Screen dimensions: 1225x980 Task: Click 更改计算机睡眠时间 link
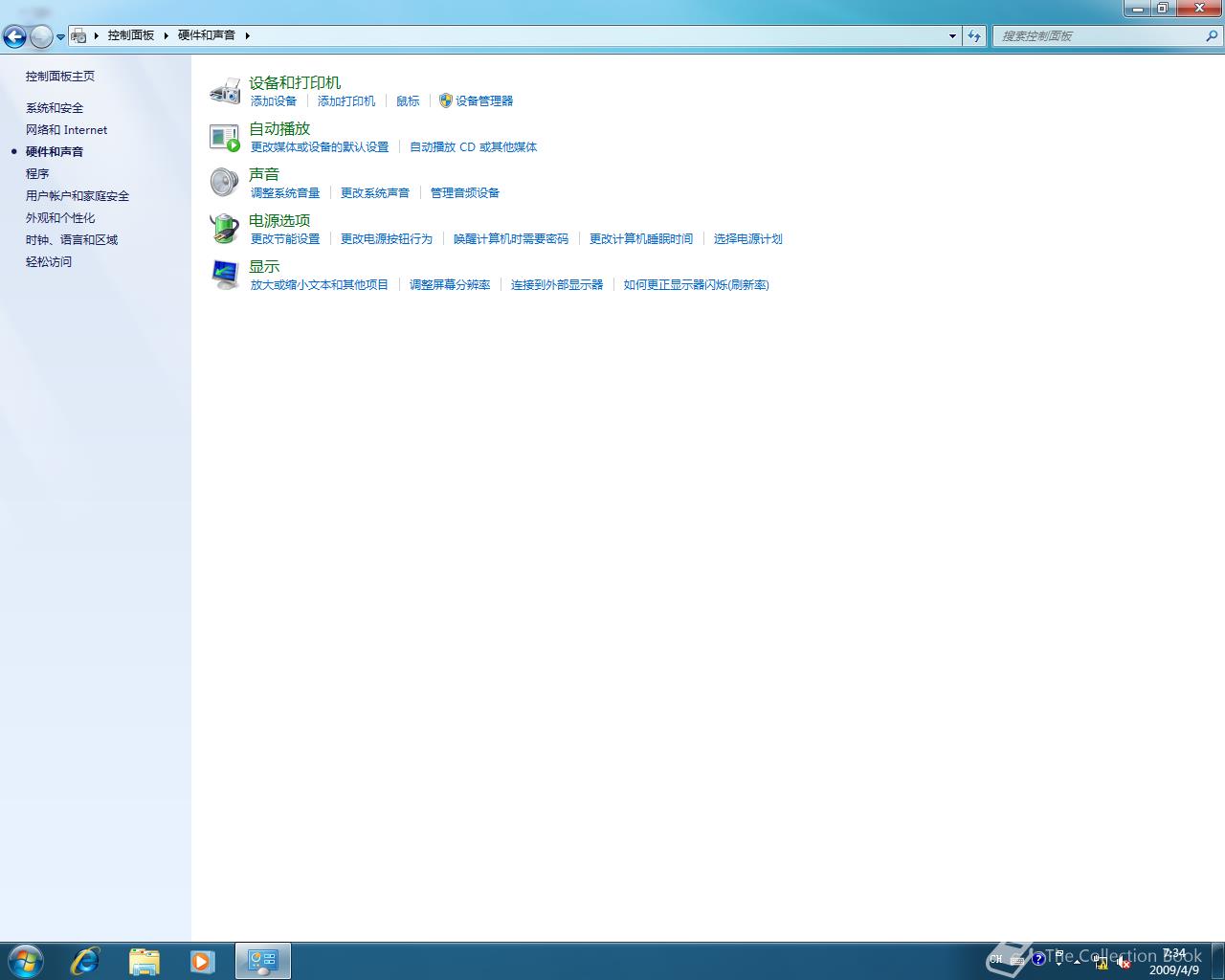click(641, 239)
